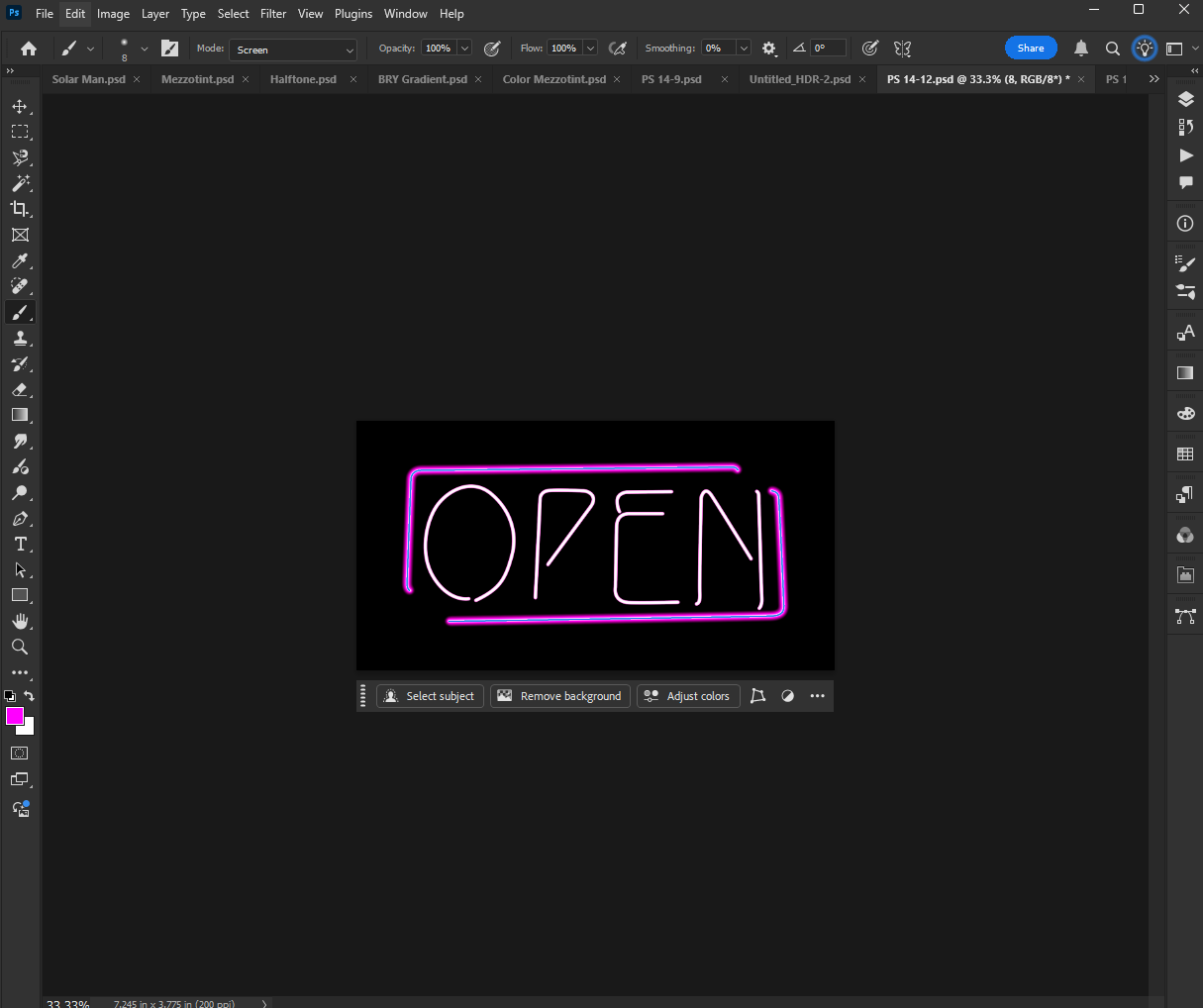
Task: Expand the Flow slider dropdown arrow
Action: click(x=590, y=49)
